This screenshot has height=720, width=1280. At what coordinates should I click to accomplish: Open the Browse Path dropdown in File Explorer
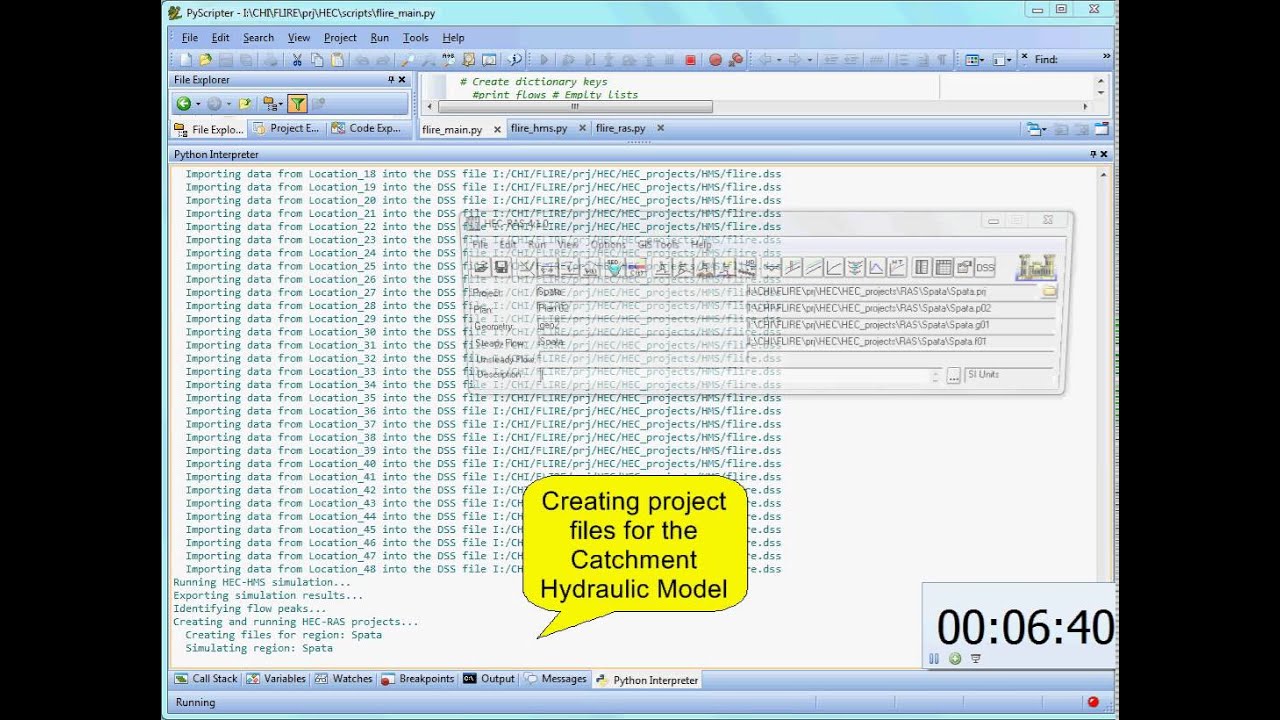click(272, 103)
